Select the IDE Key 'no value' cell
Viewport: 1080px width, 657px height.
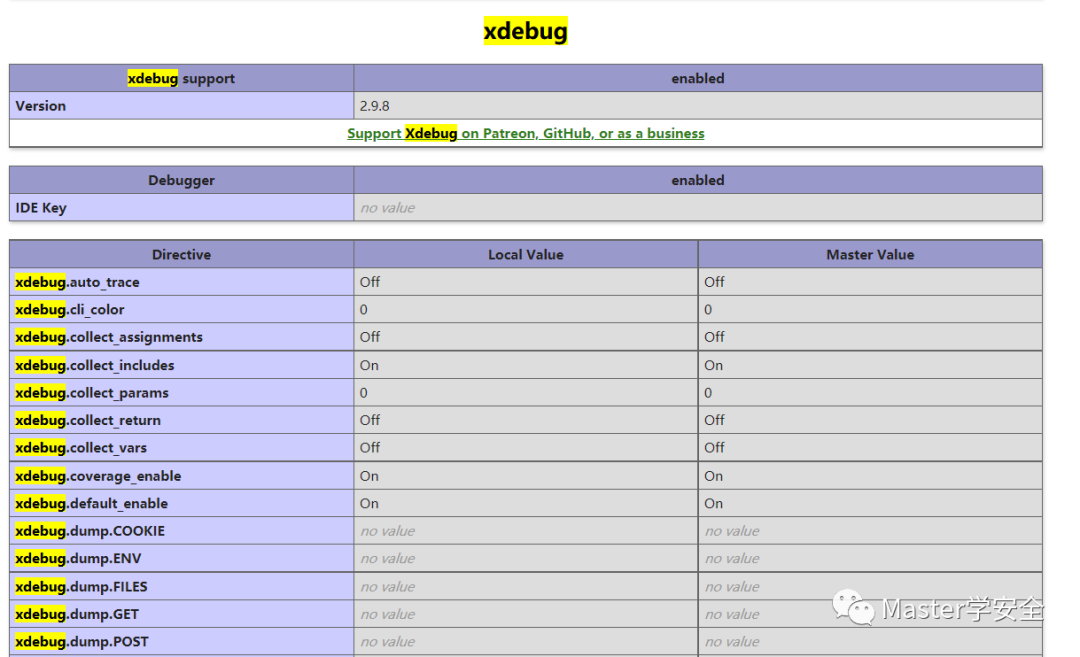698,208
